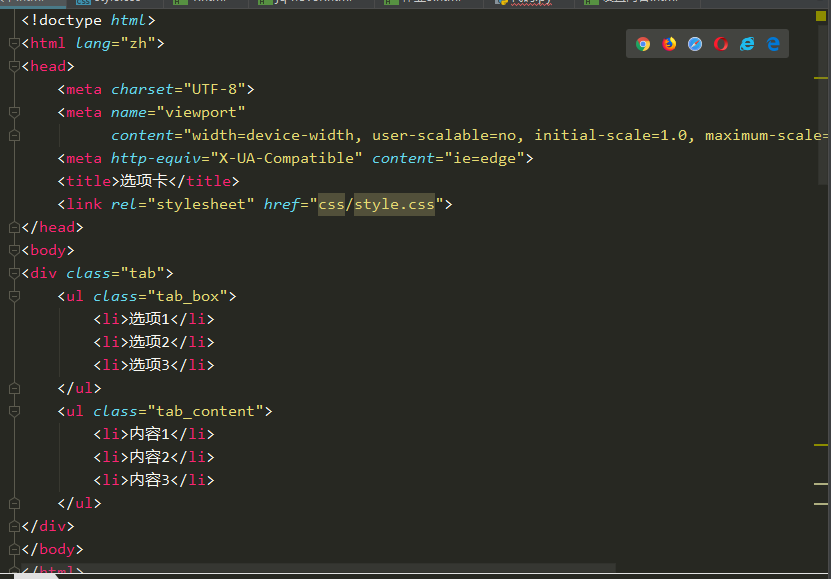Click user-scalable=no in viewport content
This screenshot has height=579, width=831.
click(444, 135)
